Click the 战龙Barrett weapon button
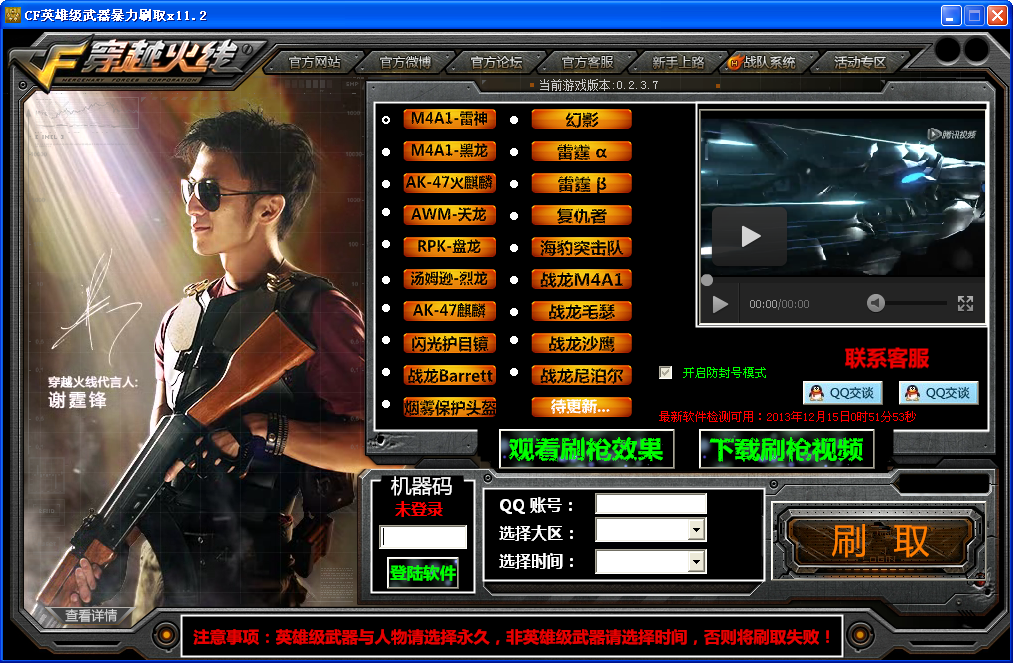This screenshot has height=663, width=1013. click(x=450, y=375)
